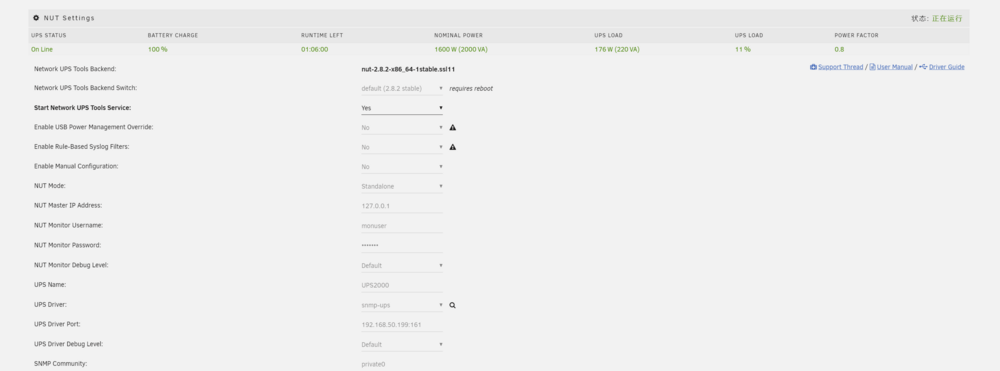Click the backend version 'nut-2.8.2-x86_64-1stable.ssl11'
This screenshot has width=1000, height=371.
point(408,69)
